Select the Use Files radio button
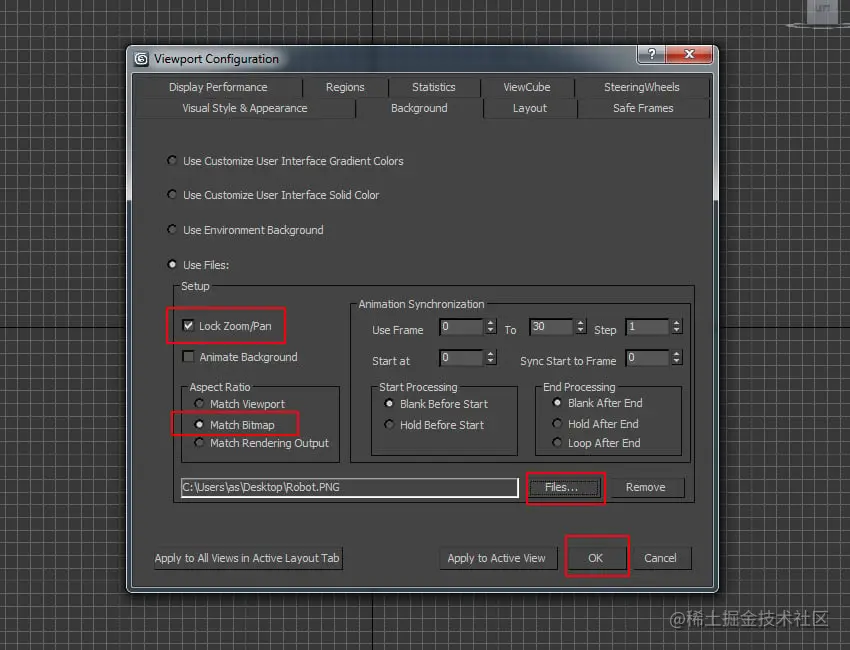 click(x=172, y=265)
